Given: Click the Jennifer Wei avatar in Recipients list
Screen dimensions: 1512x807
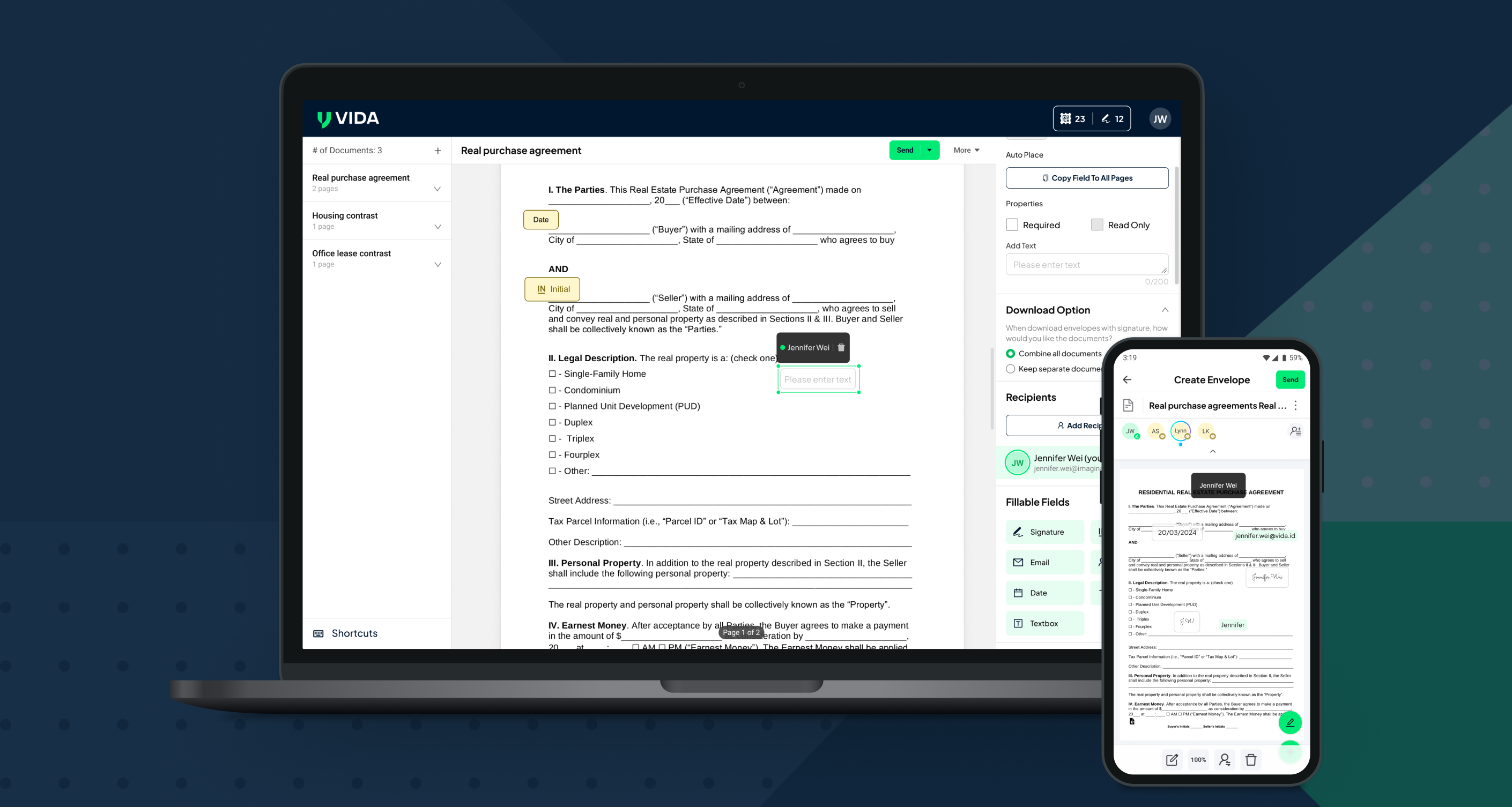Looking at the screenshot, I should (x=1017, y=463).
